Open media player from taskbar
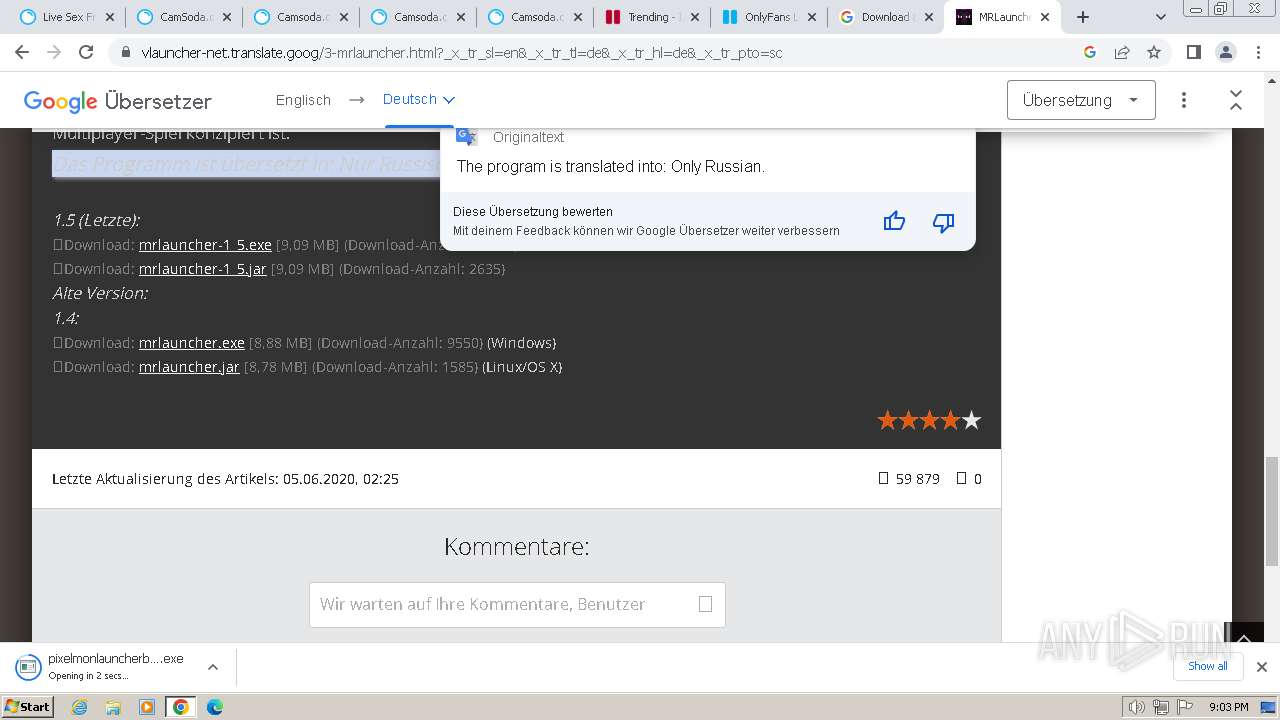 (147, 707)
